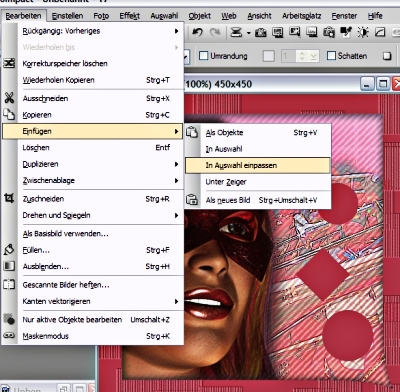Expand the Drehen und Spiegeln submenu

[x=176, y=215]
